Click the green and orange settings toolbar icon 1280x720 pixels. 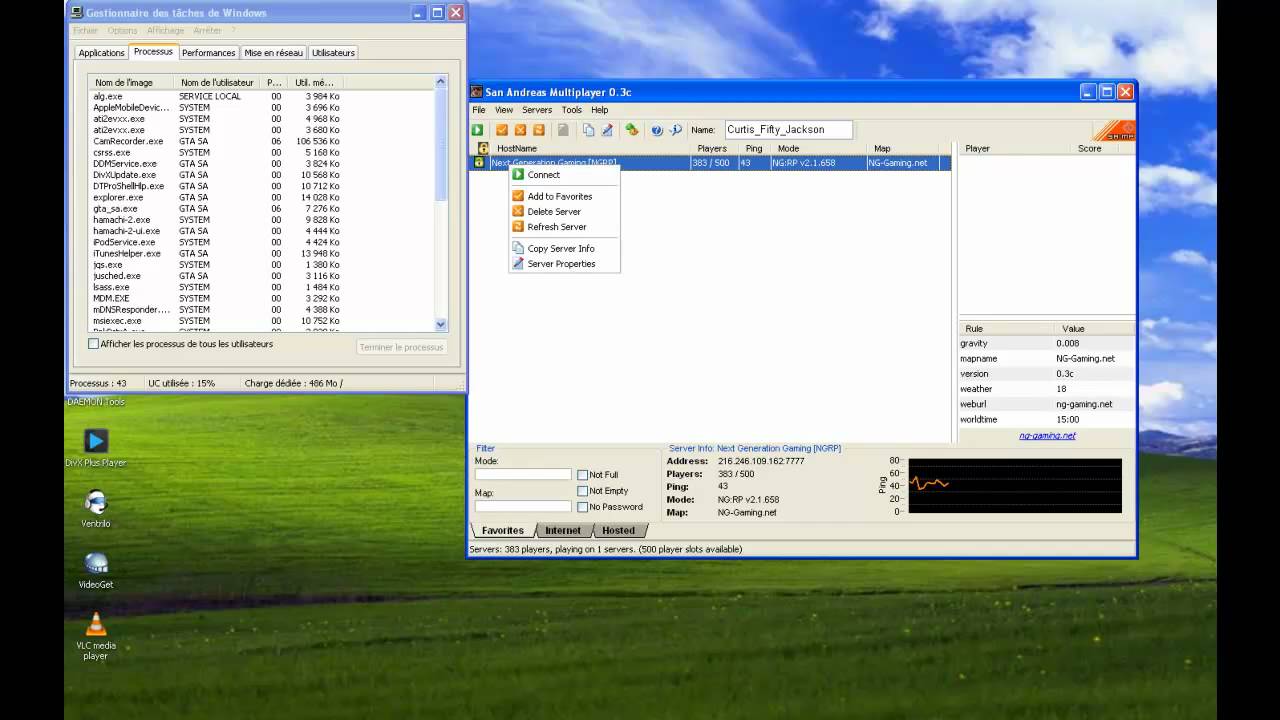tap(632, 130)
